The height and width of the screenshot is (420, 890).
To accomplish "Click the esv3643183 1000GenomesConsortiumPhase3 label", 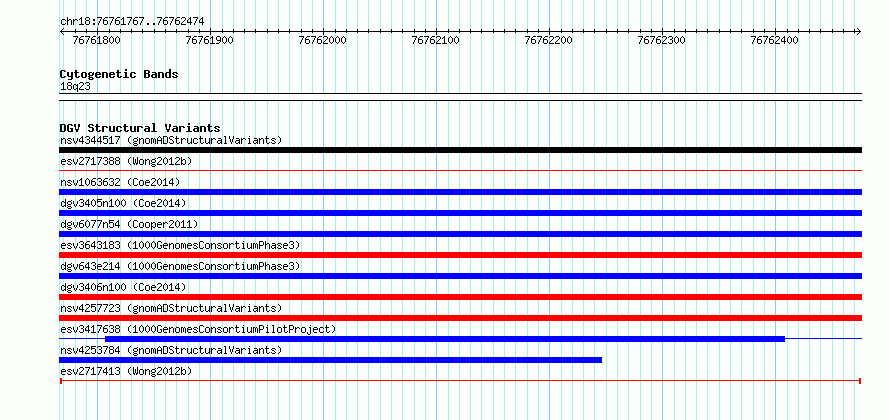I will (x=180, y=245).
